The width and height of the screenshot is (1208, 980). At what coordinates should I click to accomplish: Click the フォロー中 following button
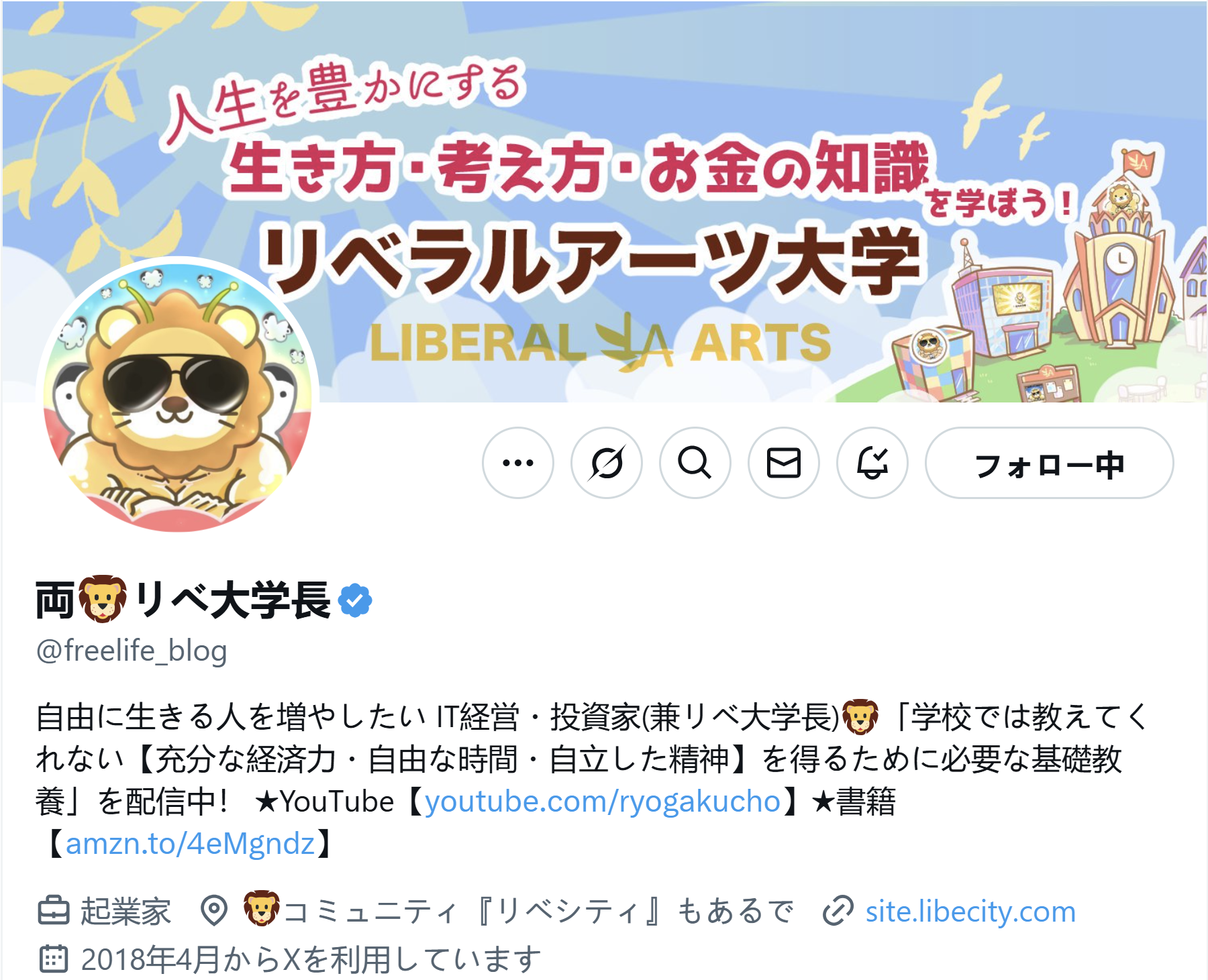(1050, 463)
